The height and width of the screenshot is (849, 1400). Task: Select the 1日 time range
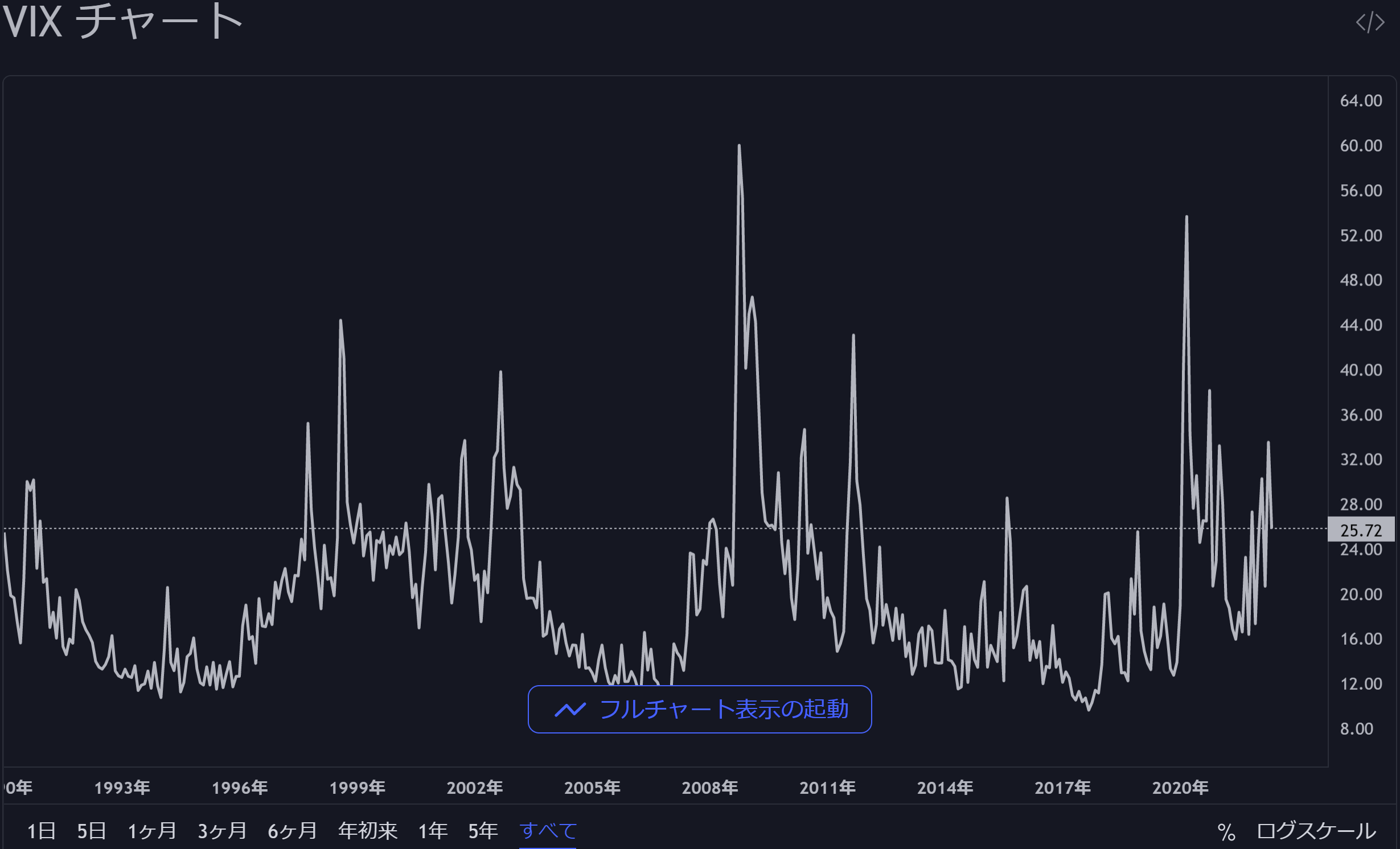click(x=42, y=831)
